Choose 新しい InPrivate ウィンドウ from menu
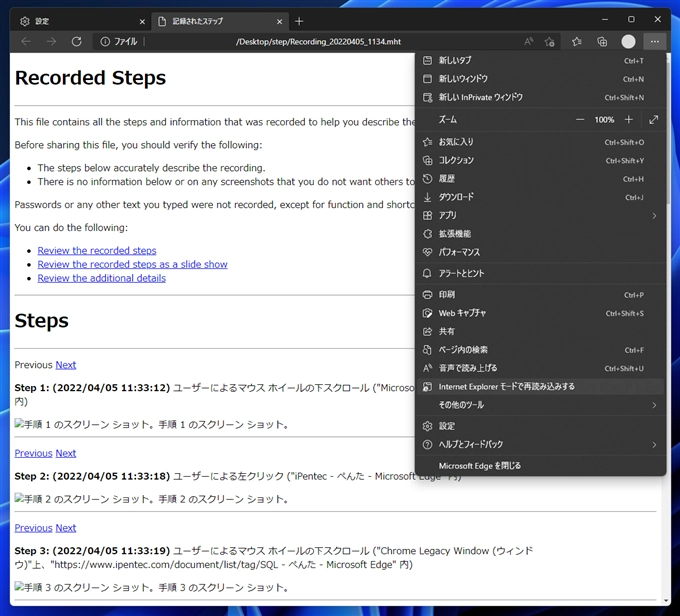The image size is (680, 616). (x=480, y=97)
